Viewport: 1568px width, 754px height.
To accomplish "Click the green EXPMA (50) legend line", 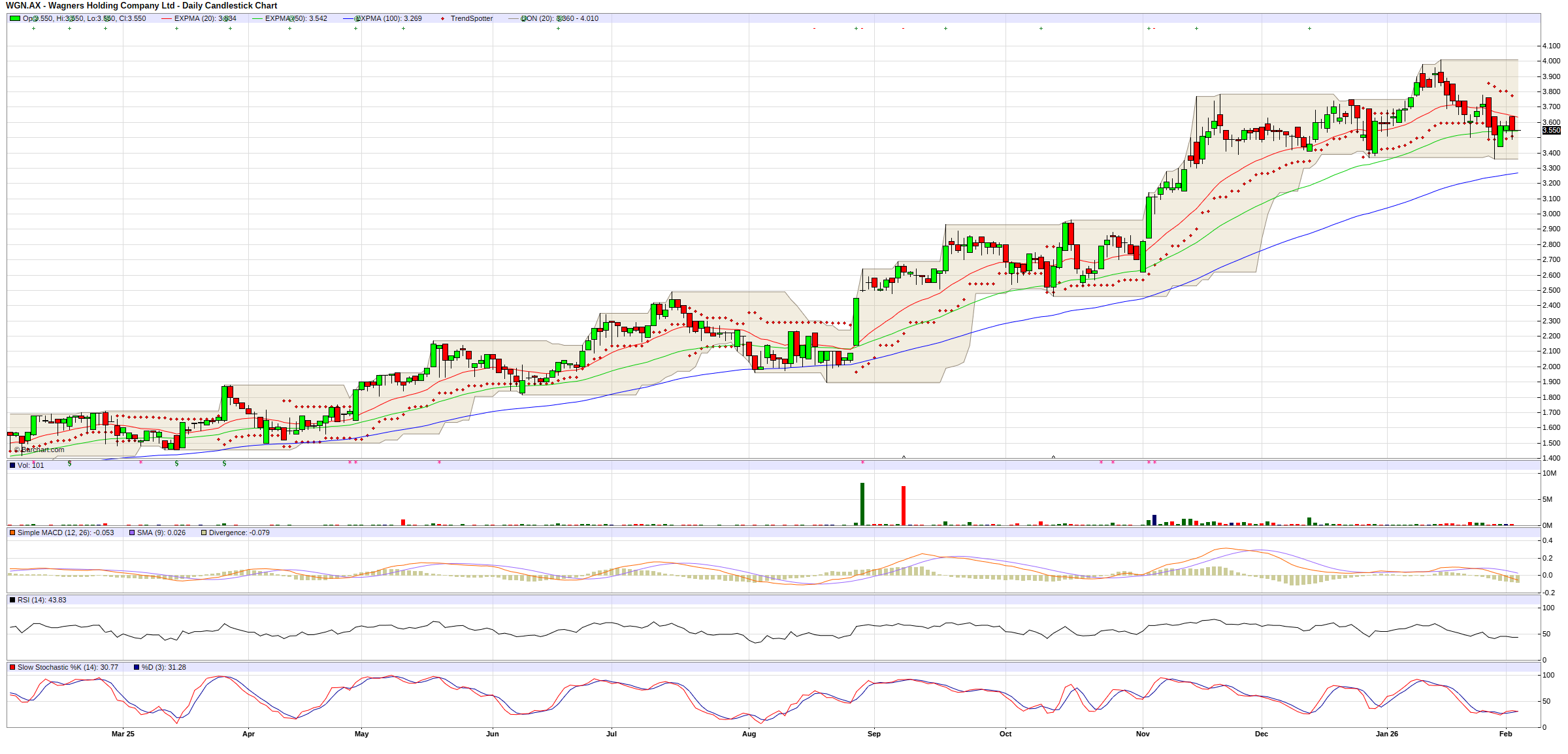I will [257, 18].
